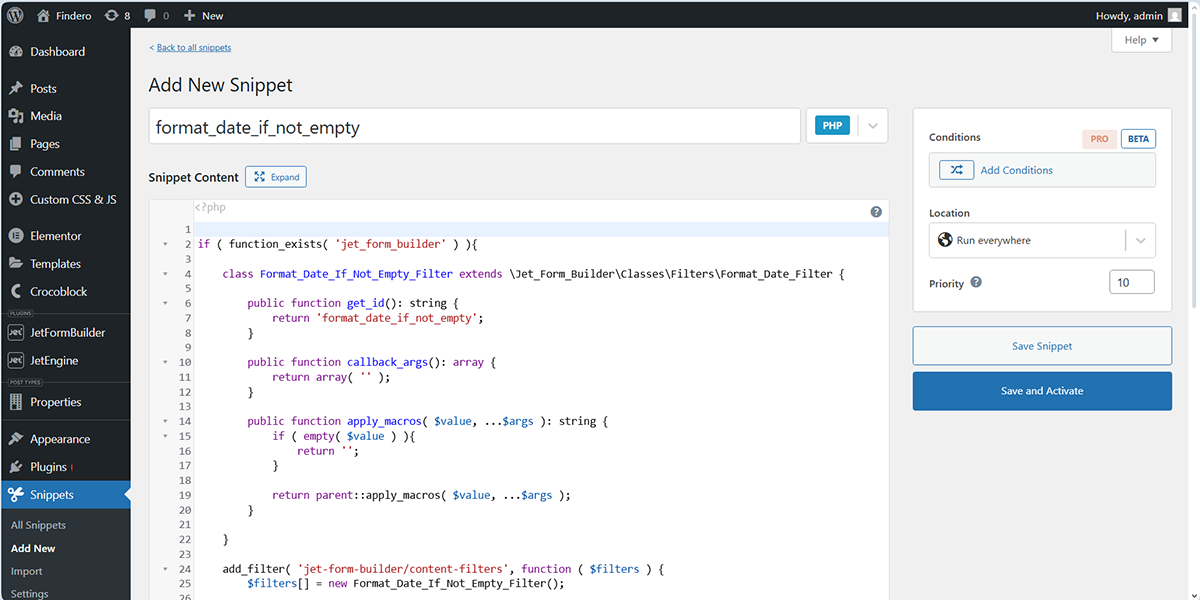The height and width of the screenshot is (600, 1200).
Task: Edit the Priority number field
Action: tap(1132, 283)
